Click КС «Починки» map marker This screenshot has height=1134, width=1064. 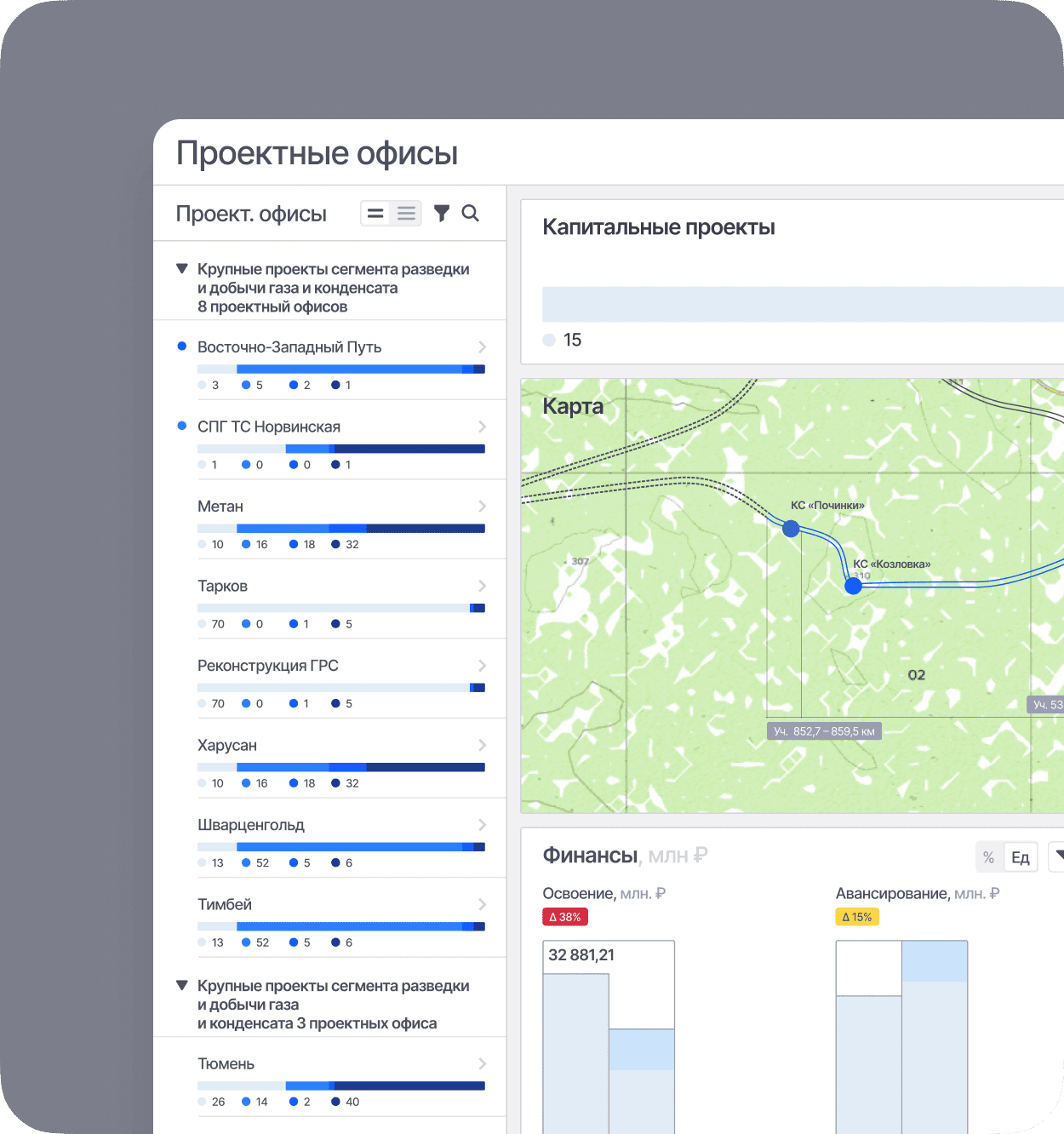click(x=791, y=529)
